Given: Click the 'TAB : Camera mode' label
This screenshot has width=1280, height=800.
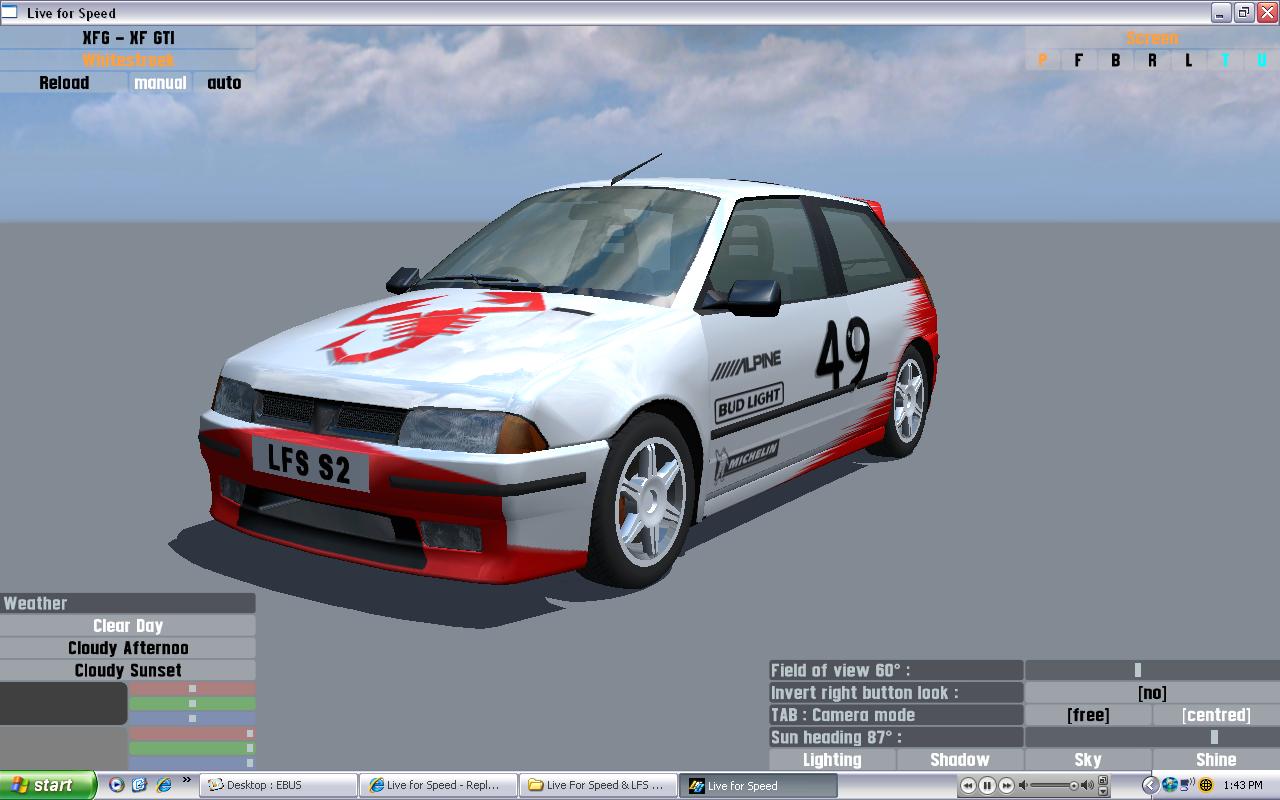Looking at the screenshot, I should [896, 715].
